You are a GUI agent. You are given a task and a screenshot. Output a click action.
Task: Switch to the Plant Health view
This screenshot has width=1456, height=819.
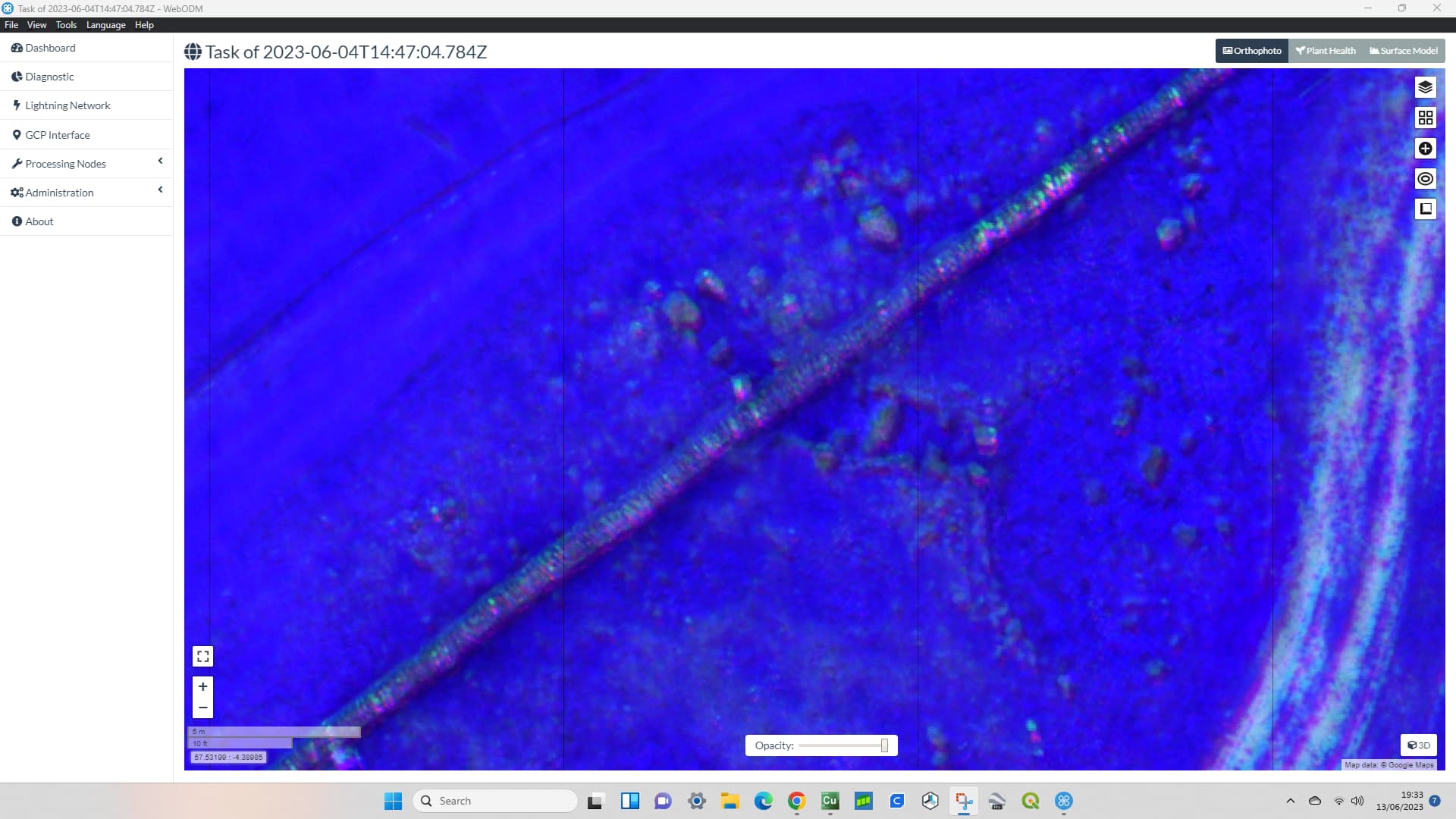1325,51
